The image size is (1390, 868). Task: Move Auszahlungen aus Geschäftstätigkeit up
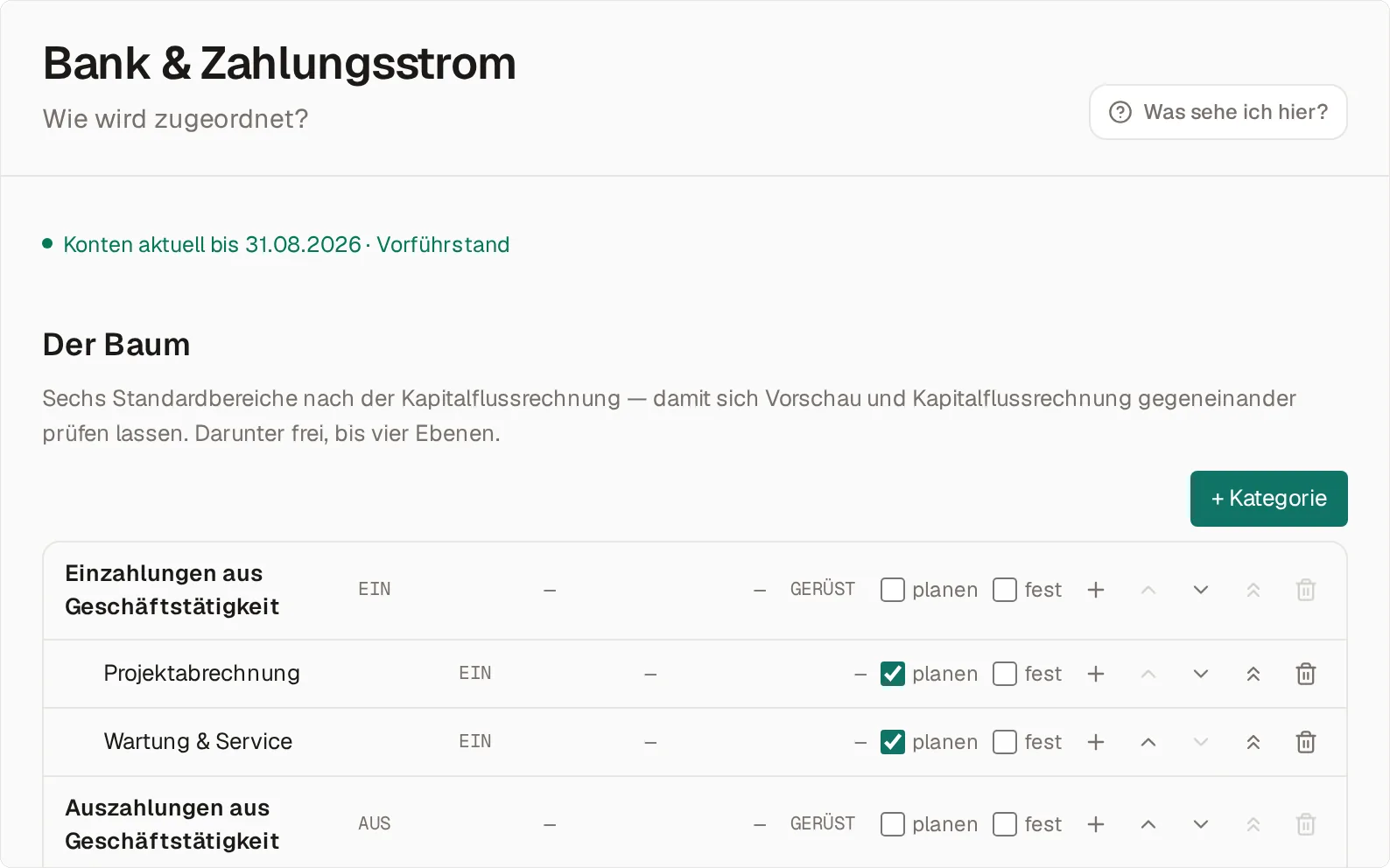pyautogui.click(x=1148, y=824)
